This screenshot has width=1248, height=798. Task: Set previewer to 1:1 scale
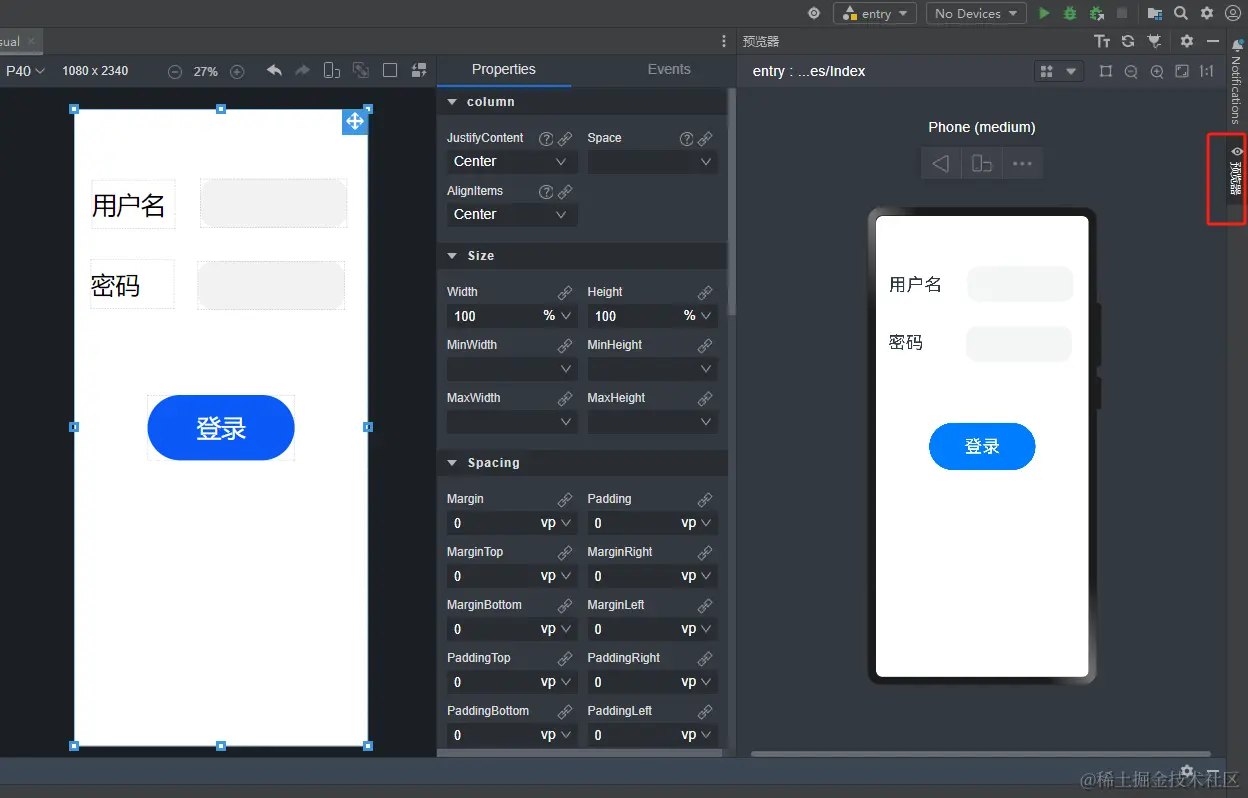coord(1207,71)
